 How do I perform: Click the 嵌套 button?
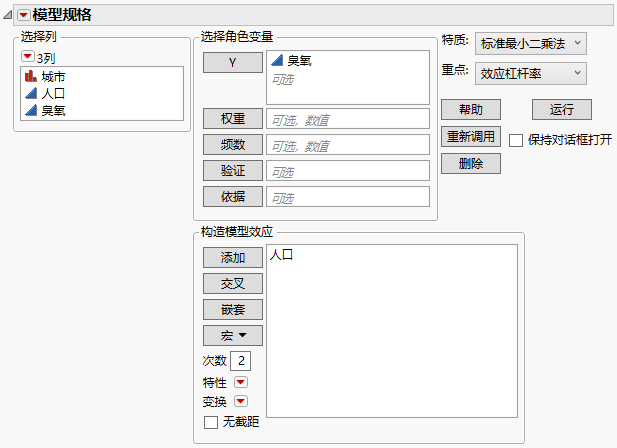click(x=233, y=309)
